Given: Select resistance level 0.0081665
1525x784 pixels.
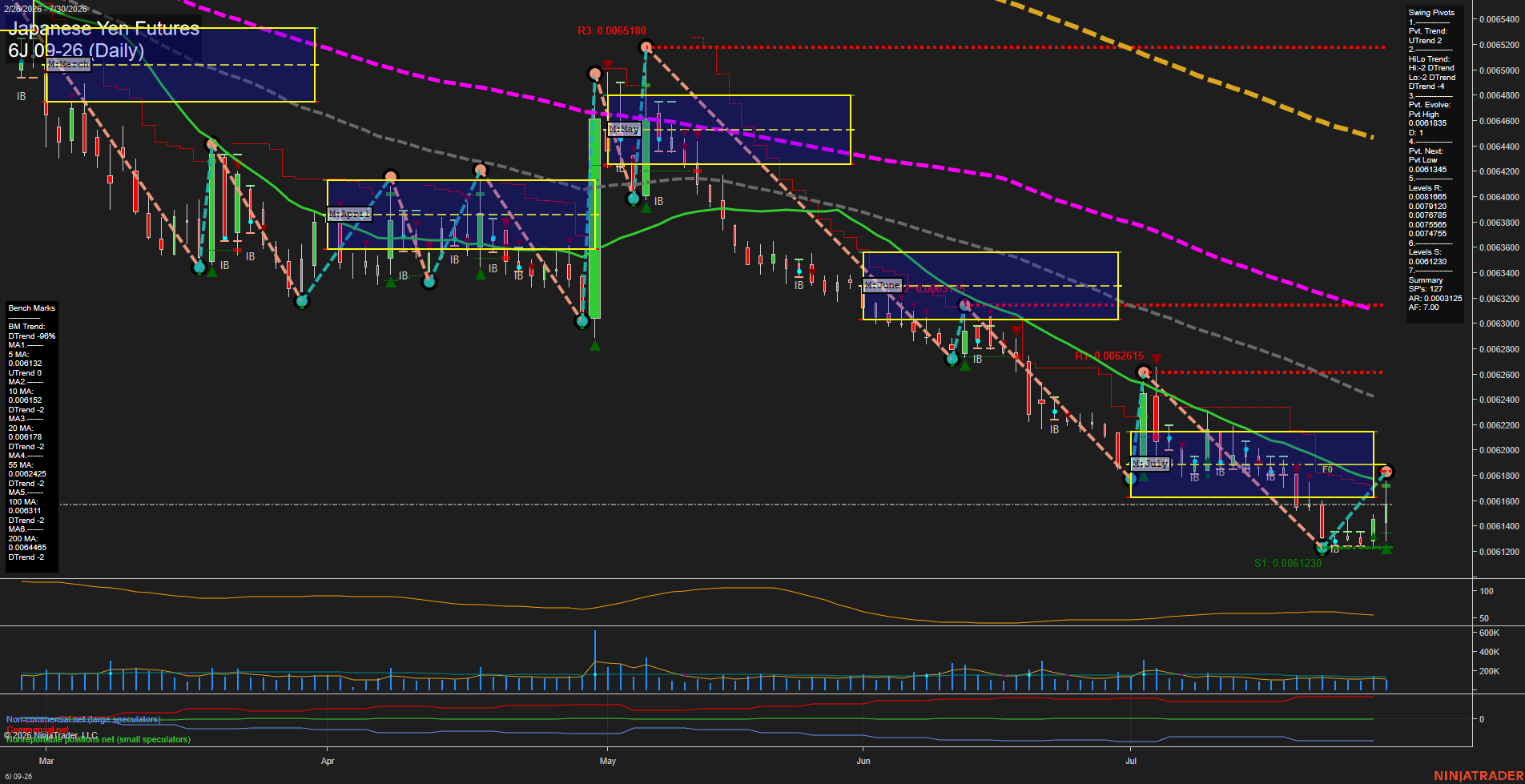Looking at the screenshot, I should pyautogui.click(x=1428, y=197).
